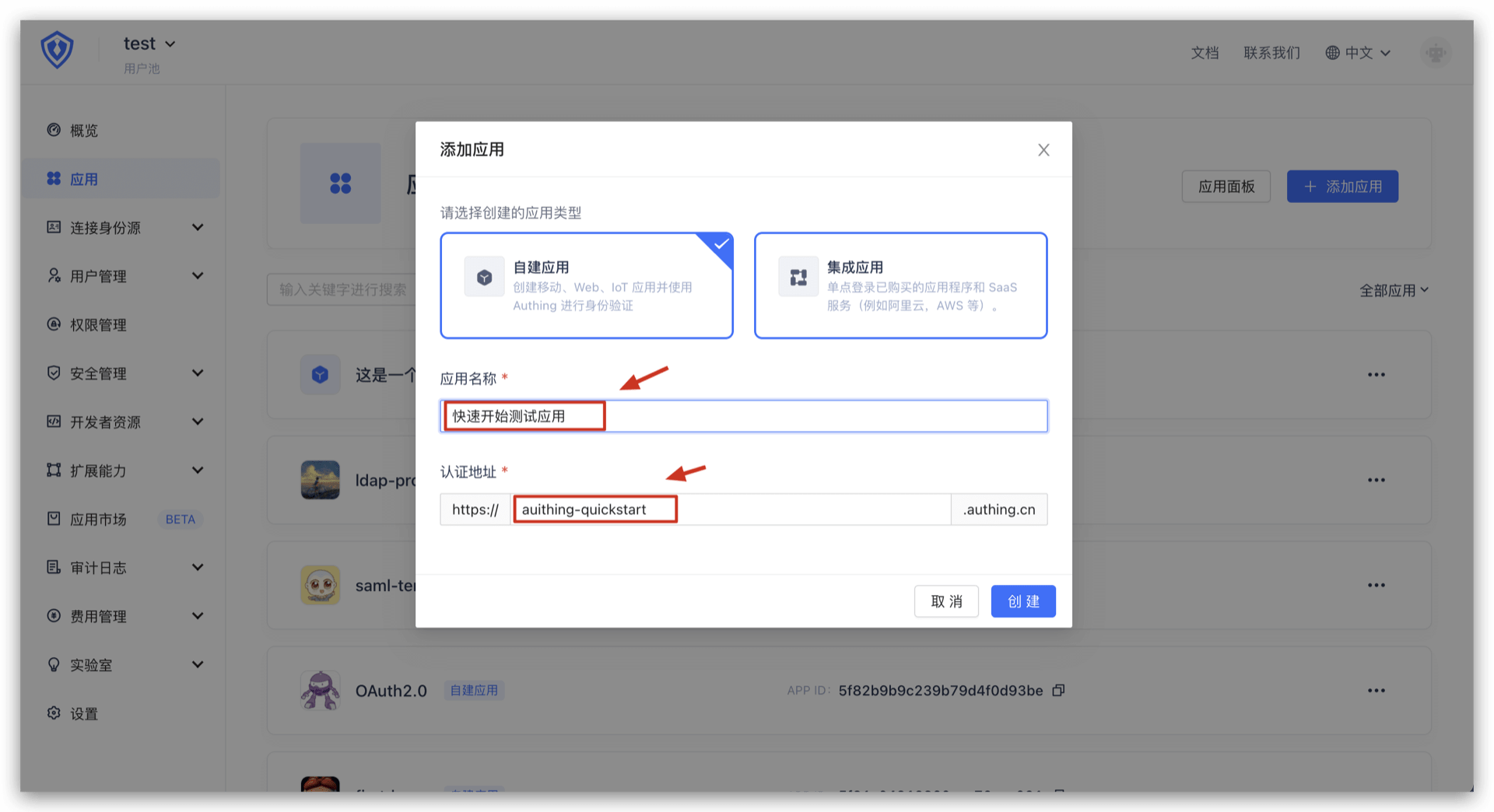The image size is (1494, 812).
Task: Click the OAuth2.0 app icon
Action: [x=321, y=691]
